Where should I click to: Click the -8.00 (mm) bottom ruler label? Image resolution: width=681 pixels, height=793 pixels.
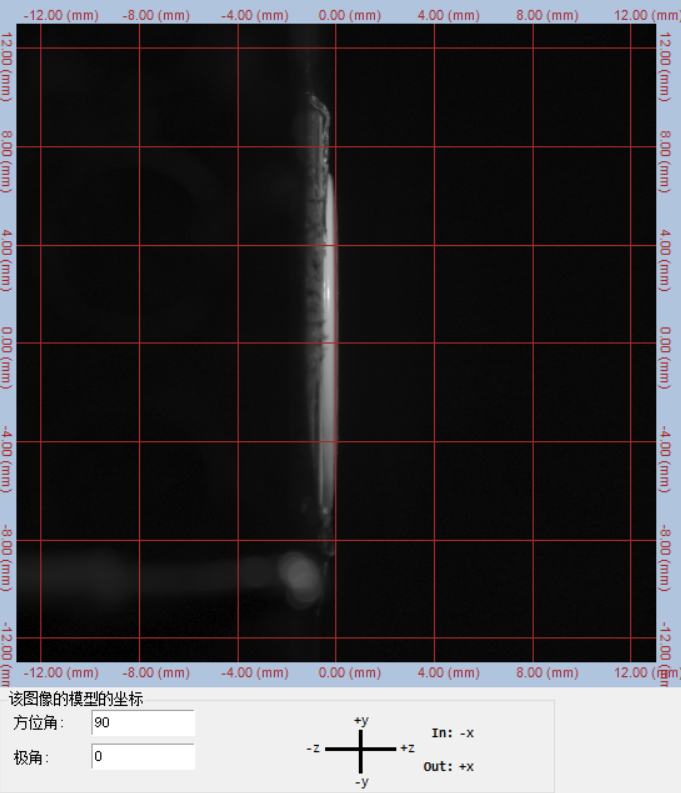154,673
